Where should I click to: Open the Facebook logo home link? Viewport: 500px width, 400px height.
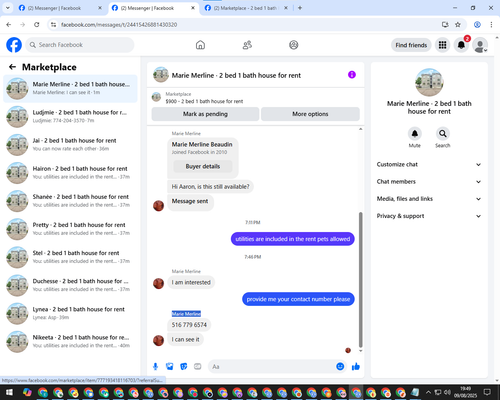[14, 45]
